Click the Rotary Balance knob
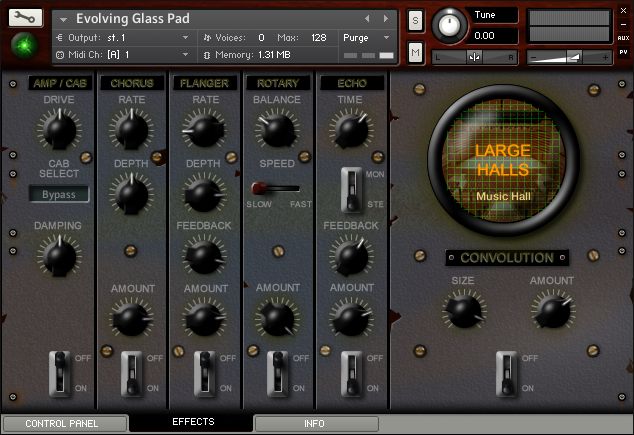This screenshot has height=435, width=634. tap(277, 129)
